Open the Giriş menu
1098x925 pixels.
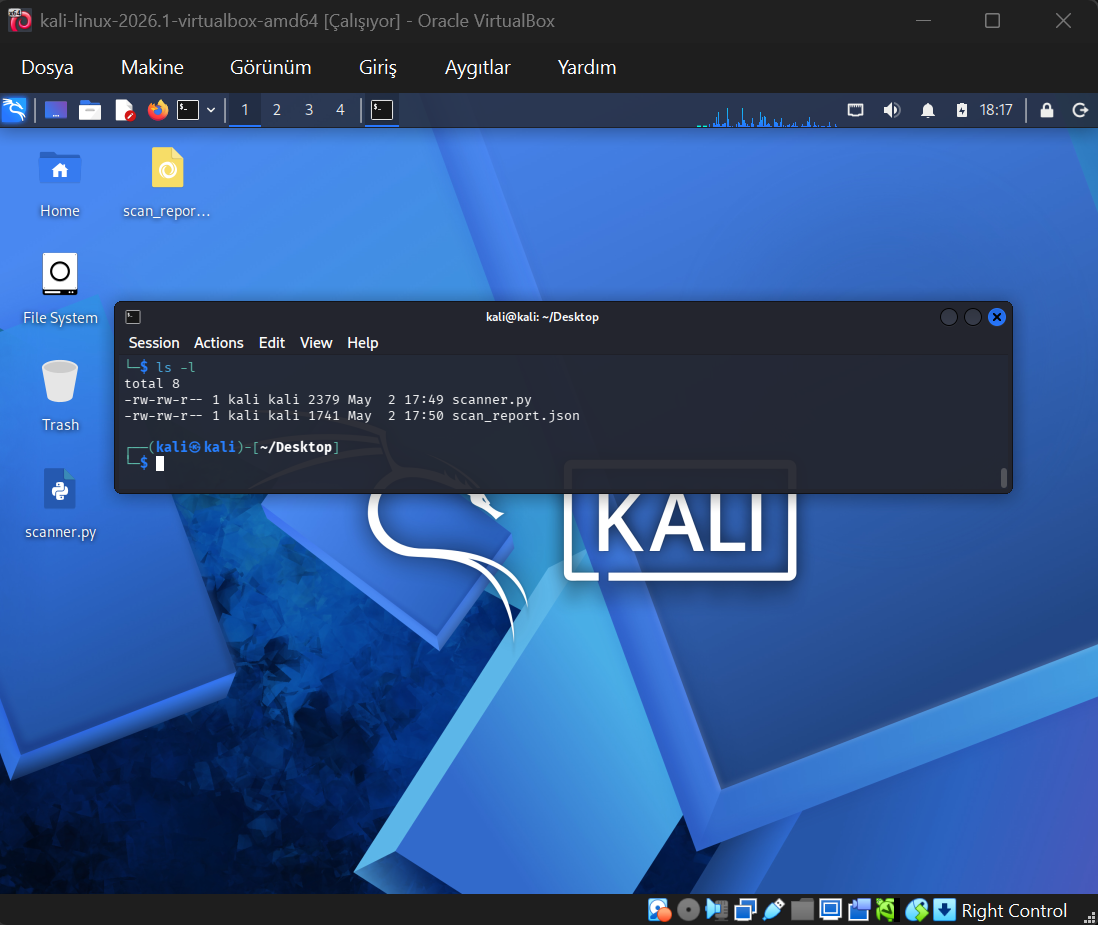tap(377, 67)
